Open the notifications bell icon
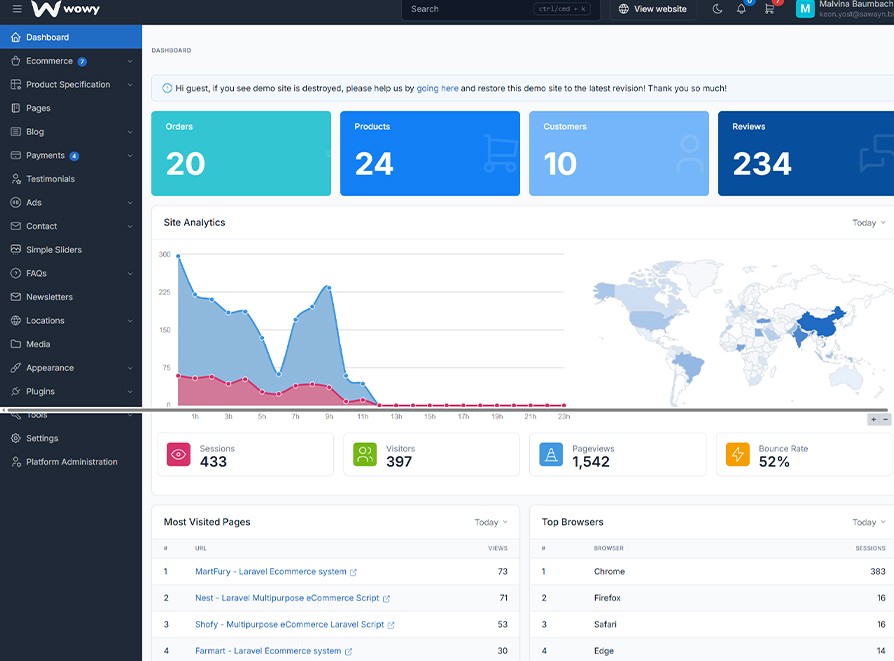Image resolution: width=894 pixels, height=661 pixels. pos(741,9)
